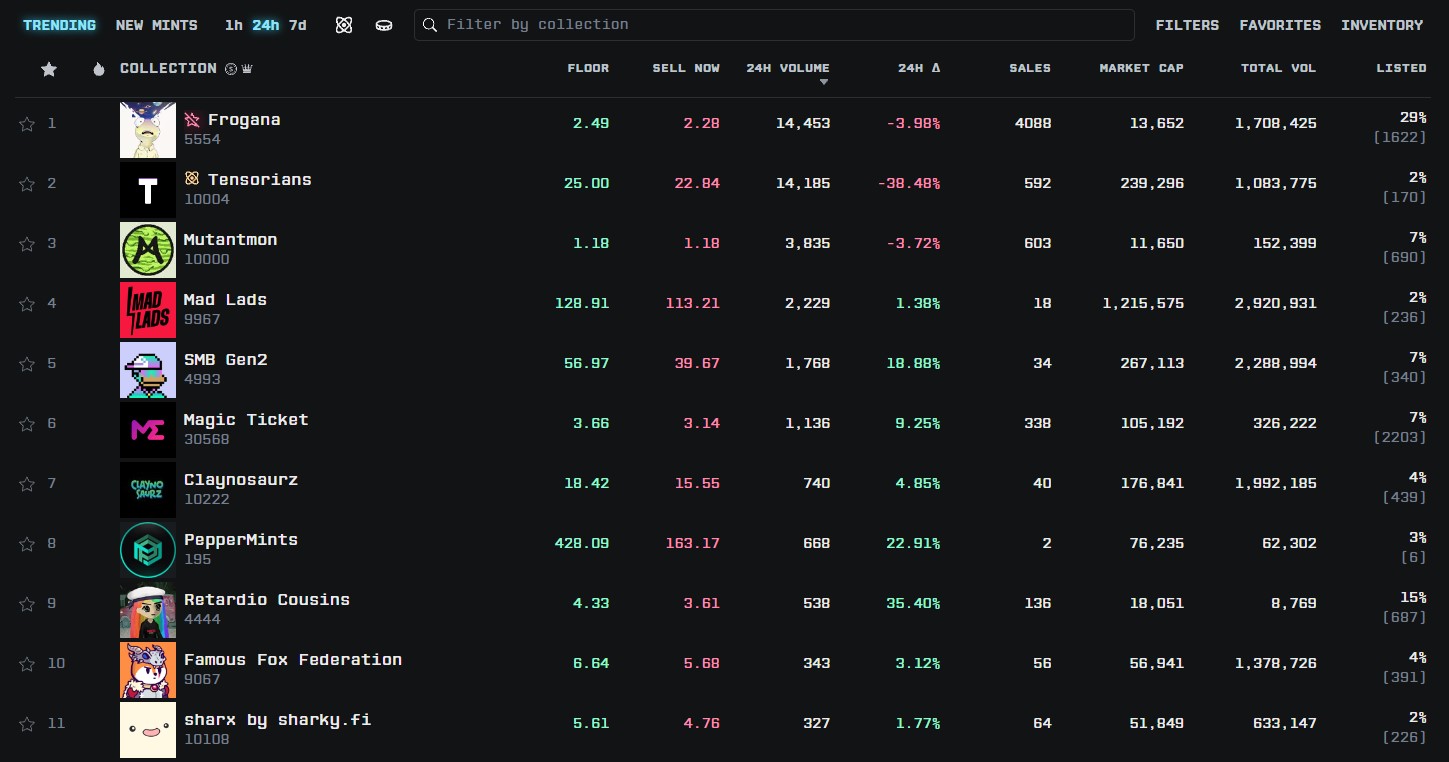Click Retardio Cousins 24h change 35.40%

click(913, 604)
